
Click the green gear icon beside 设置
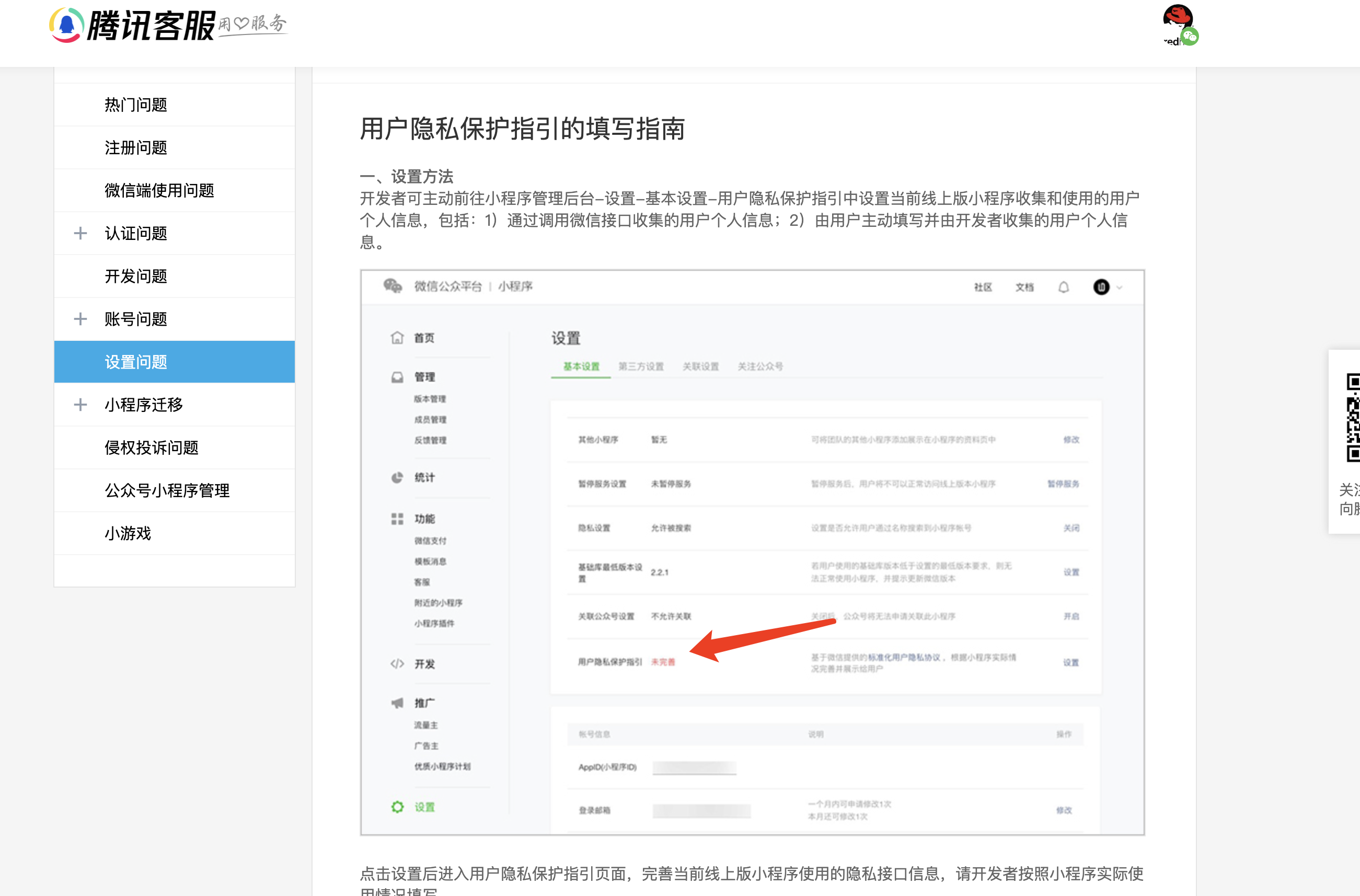[x=397, y=807]
